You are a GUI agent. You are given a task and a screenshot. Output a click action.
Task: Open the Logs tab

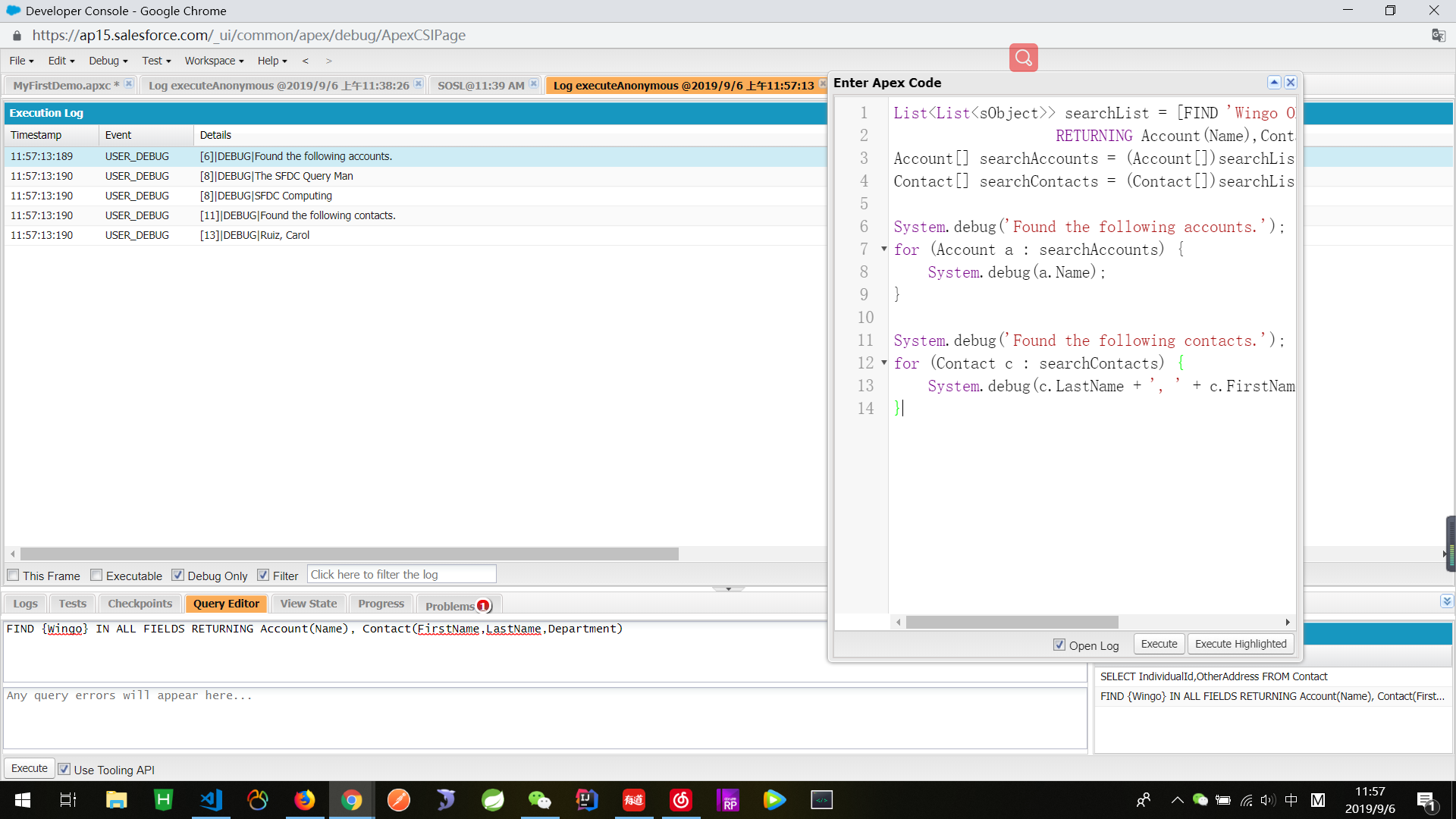point(25,604)
